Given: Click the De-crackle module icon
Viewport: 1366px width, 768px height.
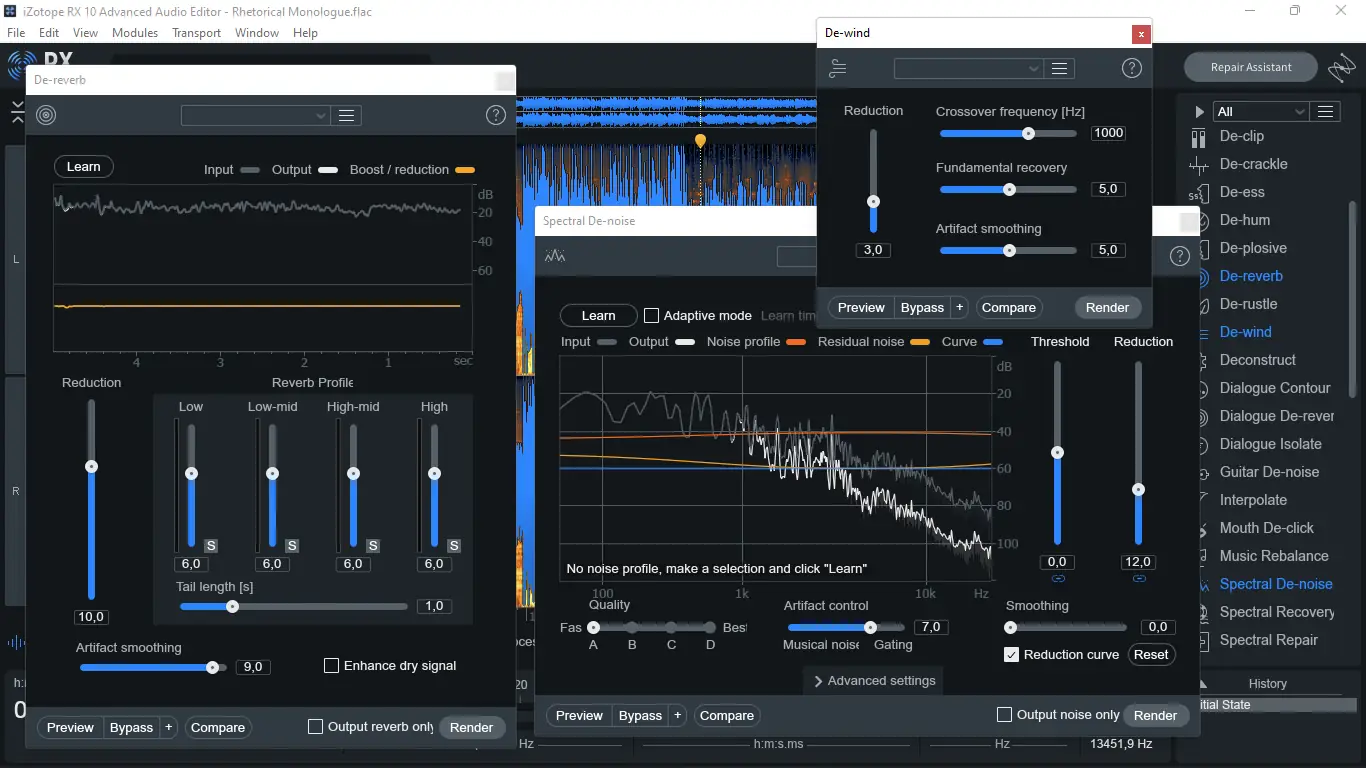Looking at the screenshot, I should click(x=1198, y=165).
